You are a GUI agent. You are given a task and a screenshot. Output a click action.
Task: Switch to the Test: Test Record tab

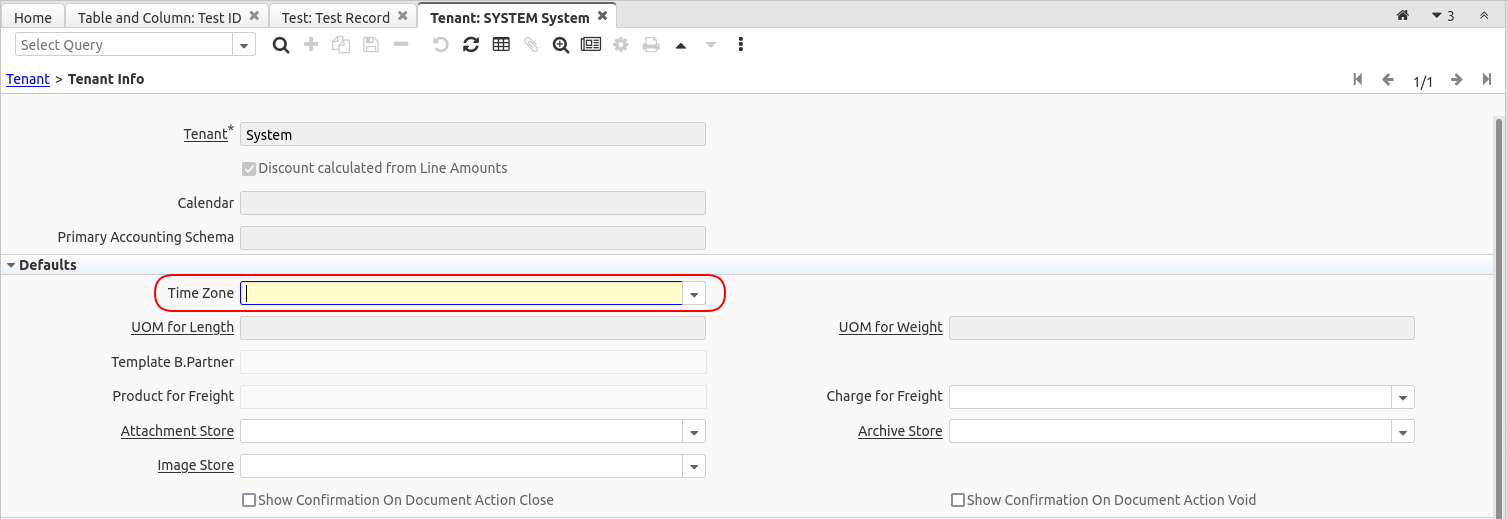point(336,17)
